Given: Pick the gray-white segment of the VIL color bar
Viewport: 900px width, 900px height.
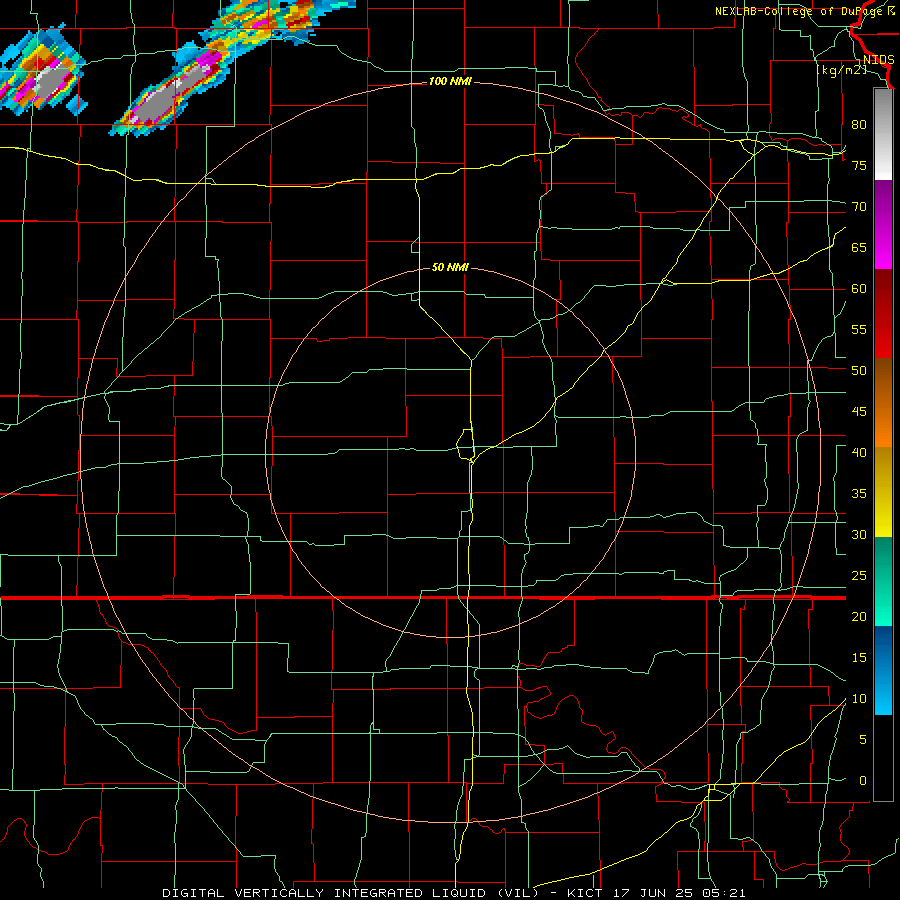Looking at the screenshot, I should [x=883, y=134].
